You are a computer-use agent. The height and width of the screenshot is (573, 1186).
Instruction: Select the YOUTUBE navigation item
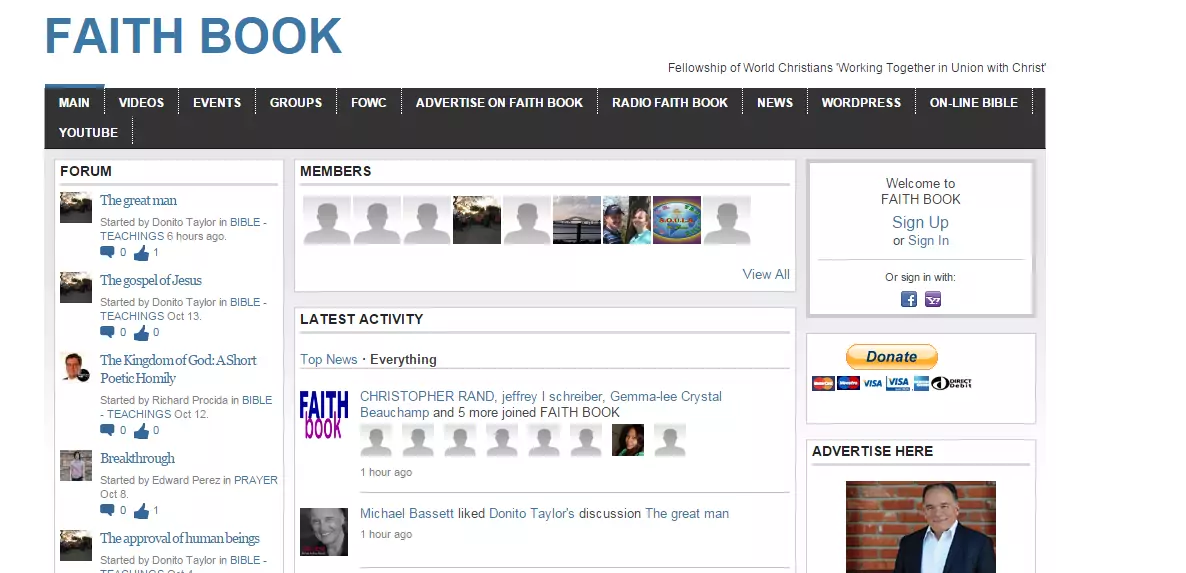tap(88, 132)
